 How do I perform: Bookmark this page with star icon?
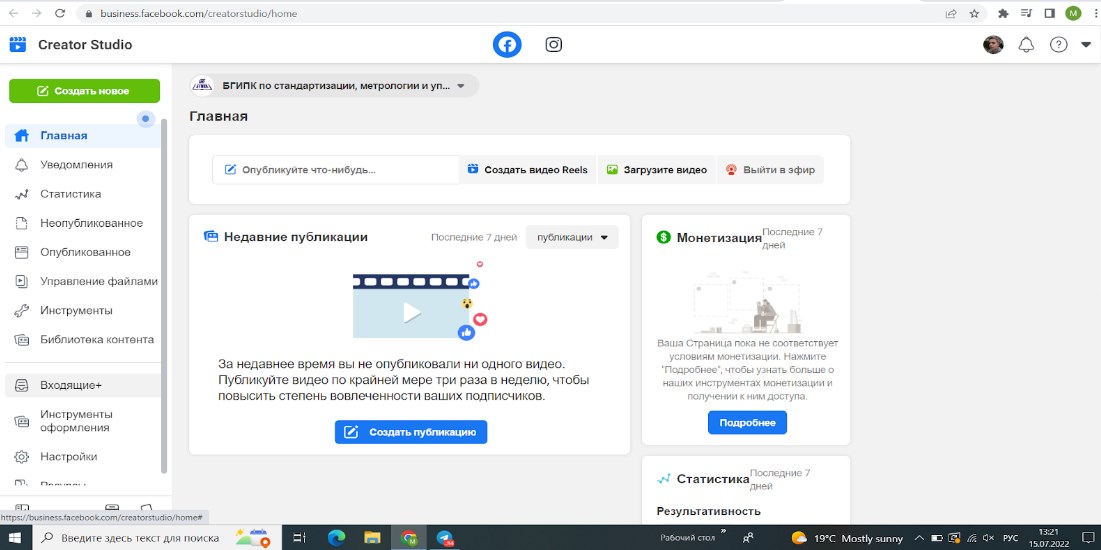click(x=974, y=14)
